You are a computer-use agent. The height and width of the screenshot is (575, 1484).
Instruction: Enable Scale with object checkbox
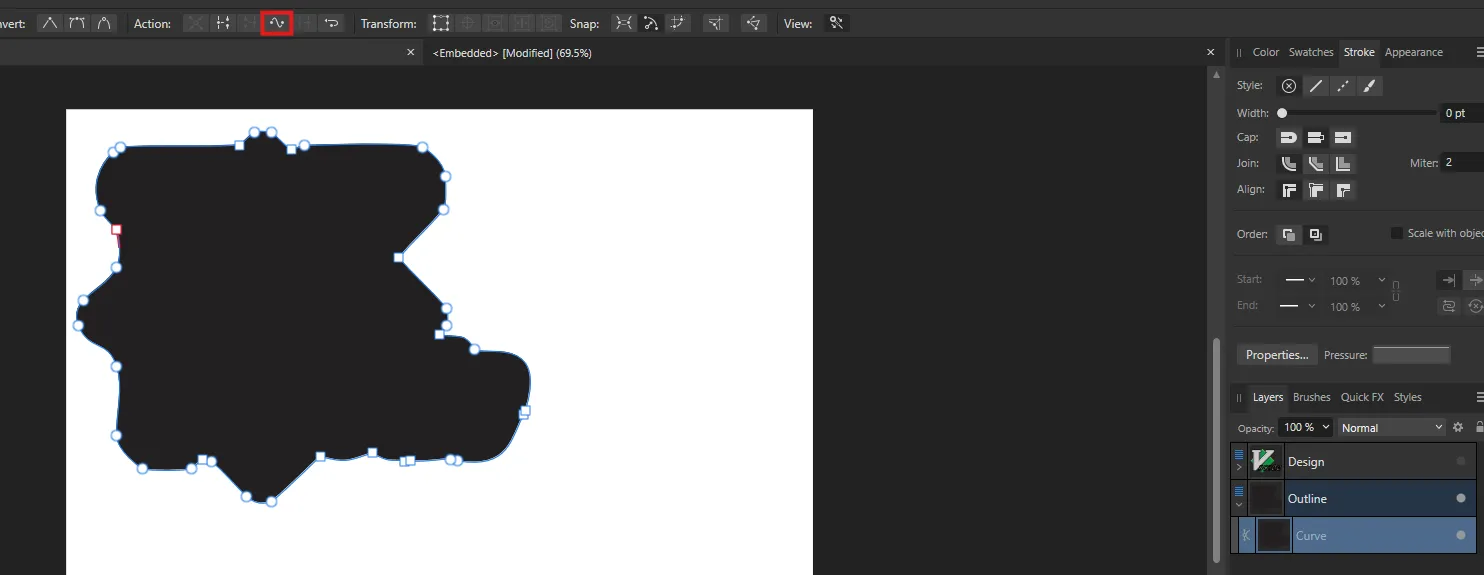[1397, 233]
